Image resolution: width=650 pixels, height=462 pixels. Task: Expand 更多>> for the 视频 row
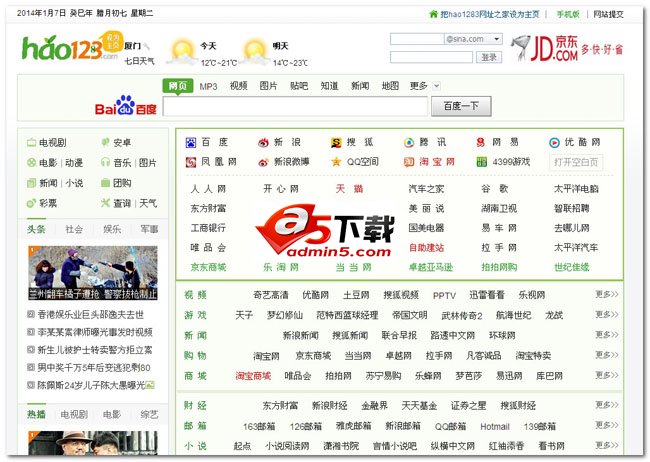pyautogui.click(x=607, y=294)
